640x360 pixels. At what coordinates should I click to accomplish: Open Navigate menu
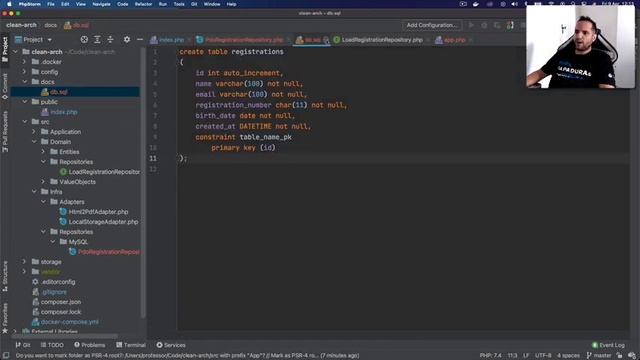click(x=101, y=4)
